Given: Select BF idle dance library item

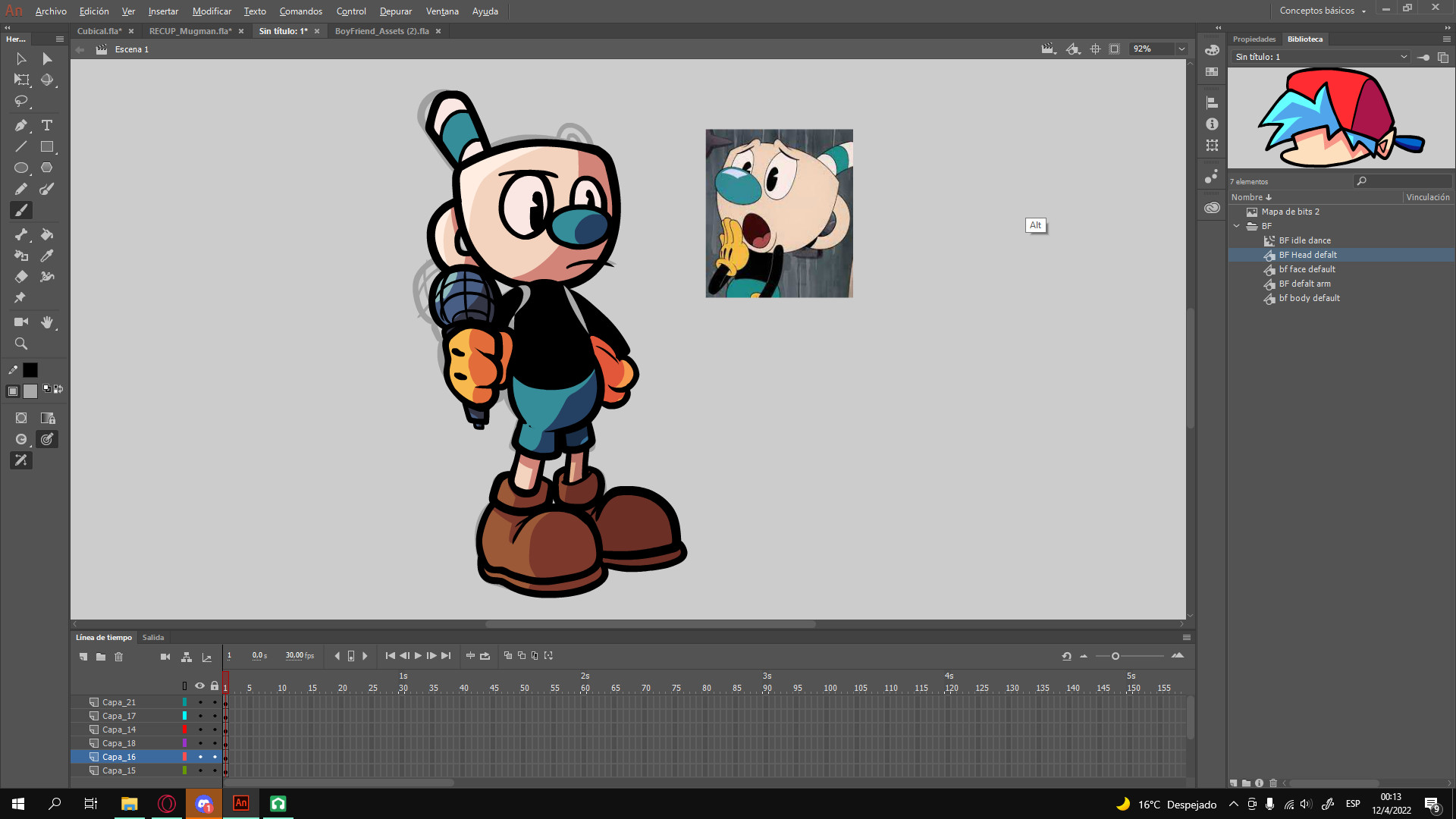Looking at the screenshot, I should (x=1304, y=240).
